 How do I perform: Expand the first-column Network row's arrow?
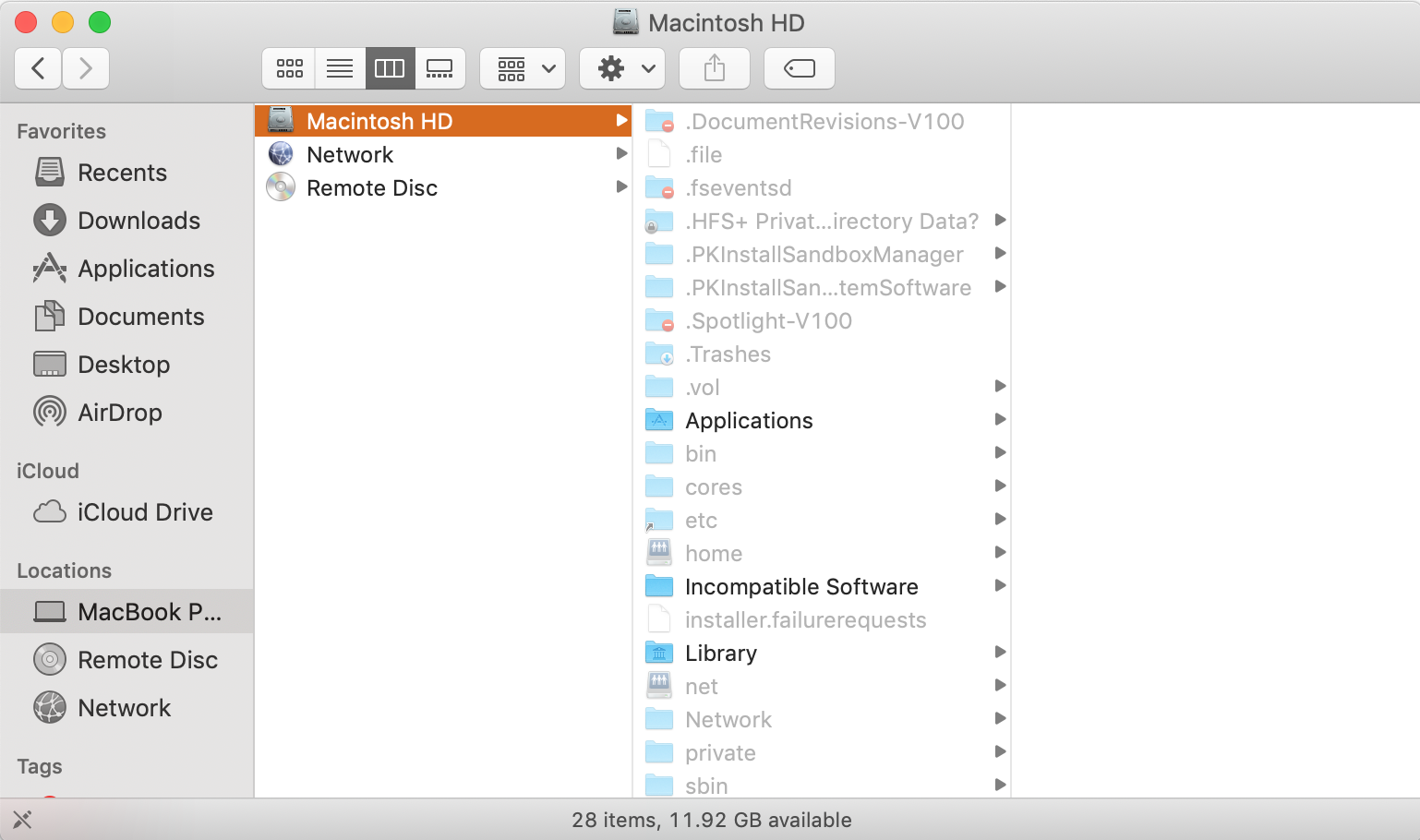(x=621, y=154)
